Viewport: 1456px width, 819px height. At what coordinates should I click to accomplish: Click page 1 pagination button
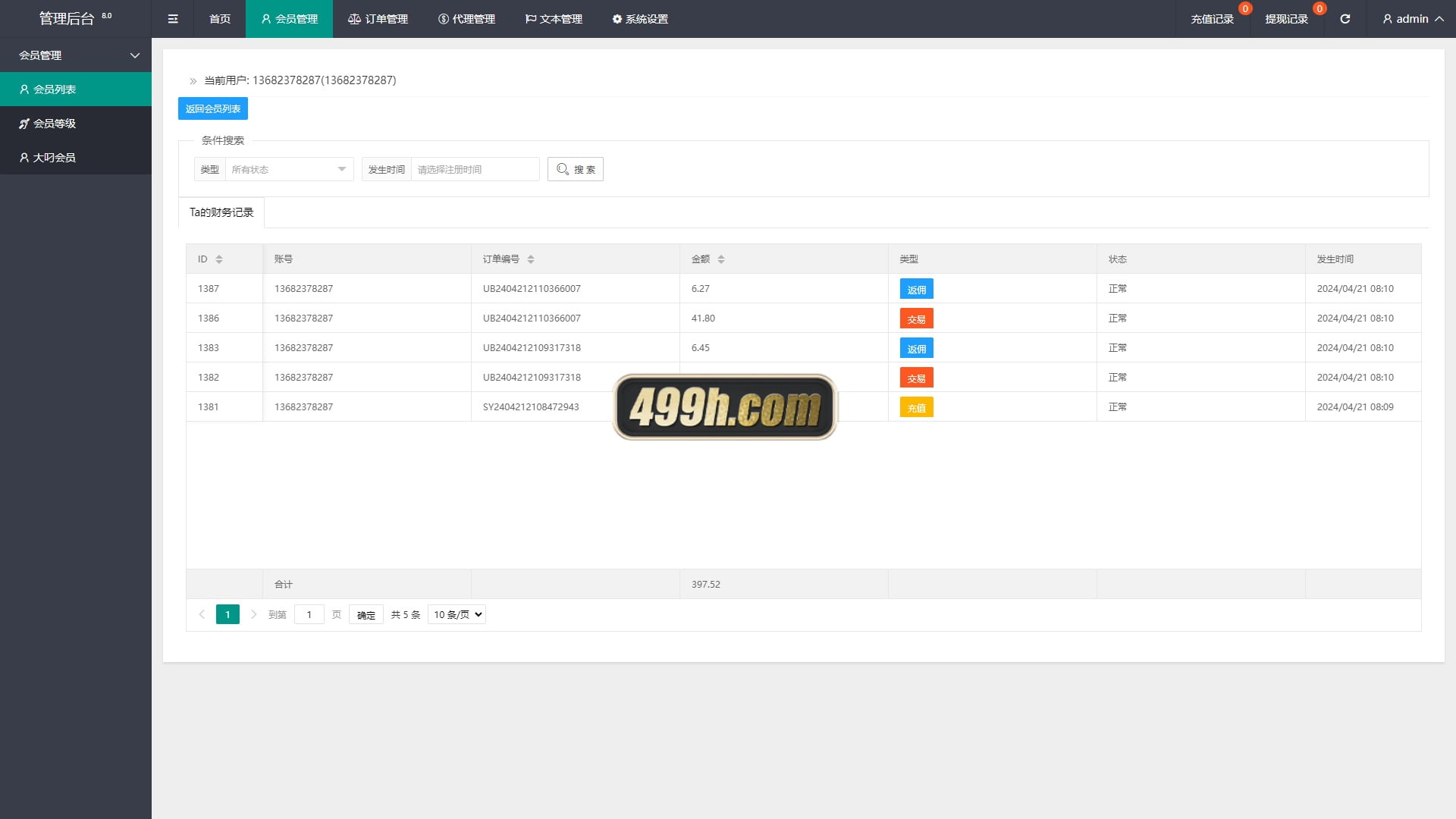227,614
